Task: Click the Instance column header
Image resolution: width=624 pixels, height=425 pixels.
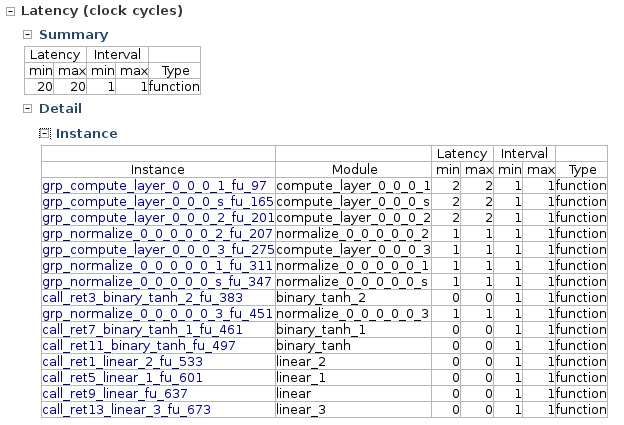Action: tap(158, 170)
